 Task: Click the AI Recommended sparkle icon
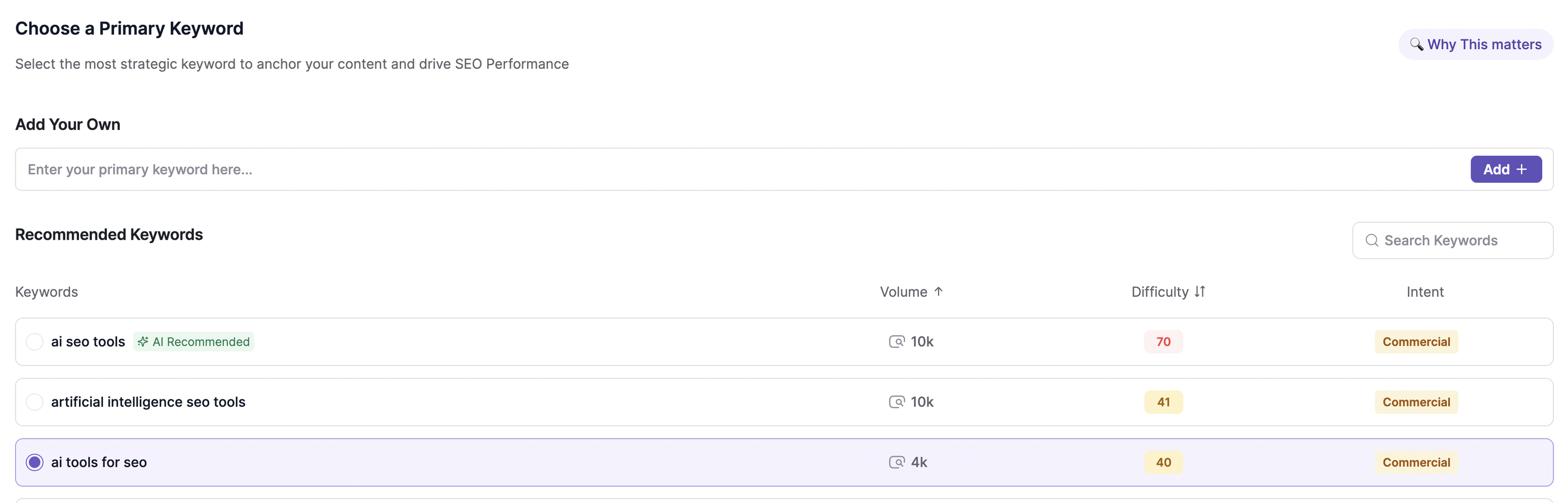coord(143,342)
